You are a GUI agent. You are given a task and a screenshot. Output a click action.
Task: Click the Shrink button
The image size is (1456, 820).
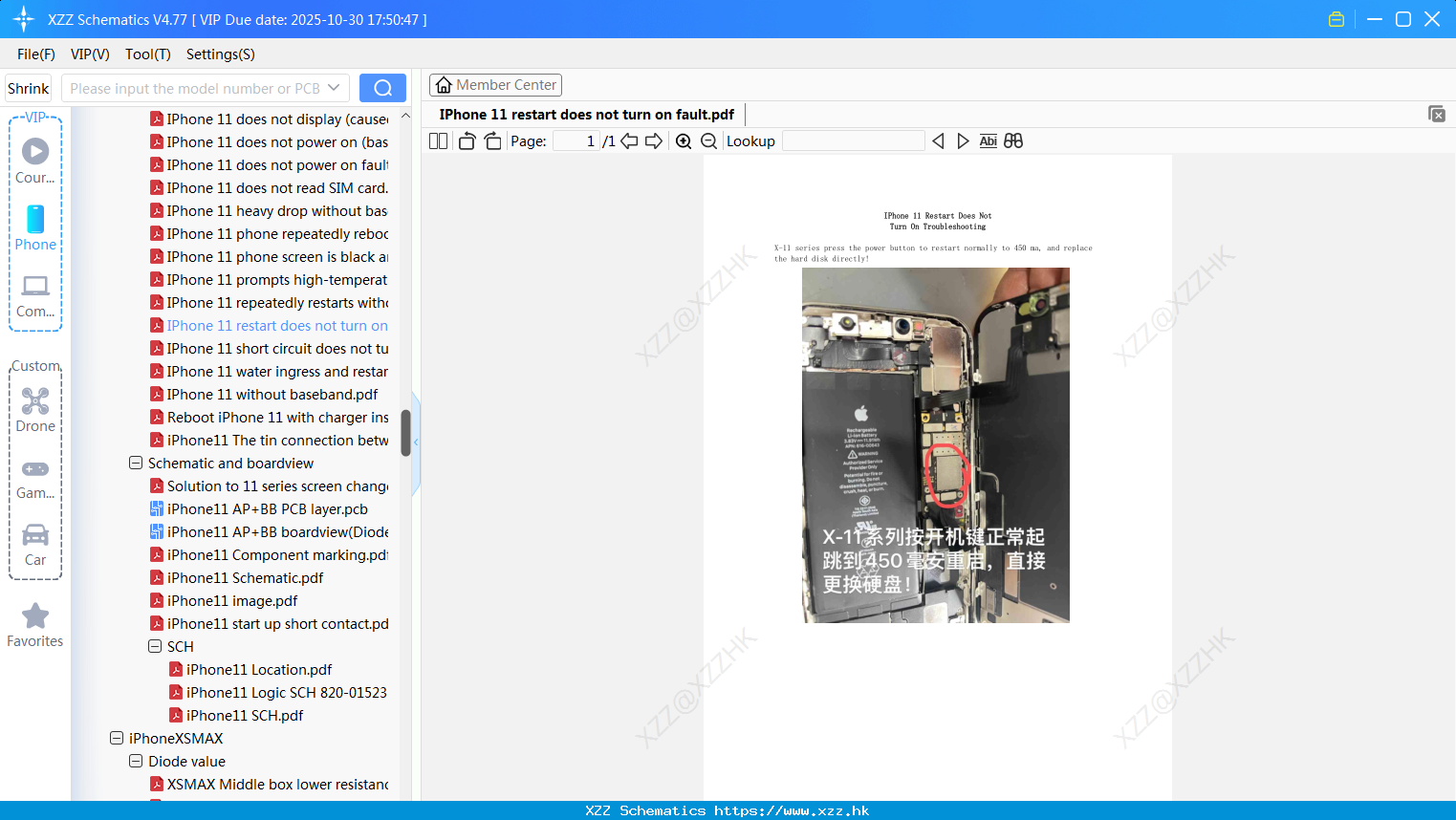(29, 88)
